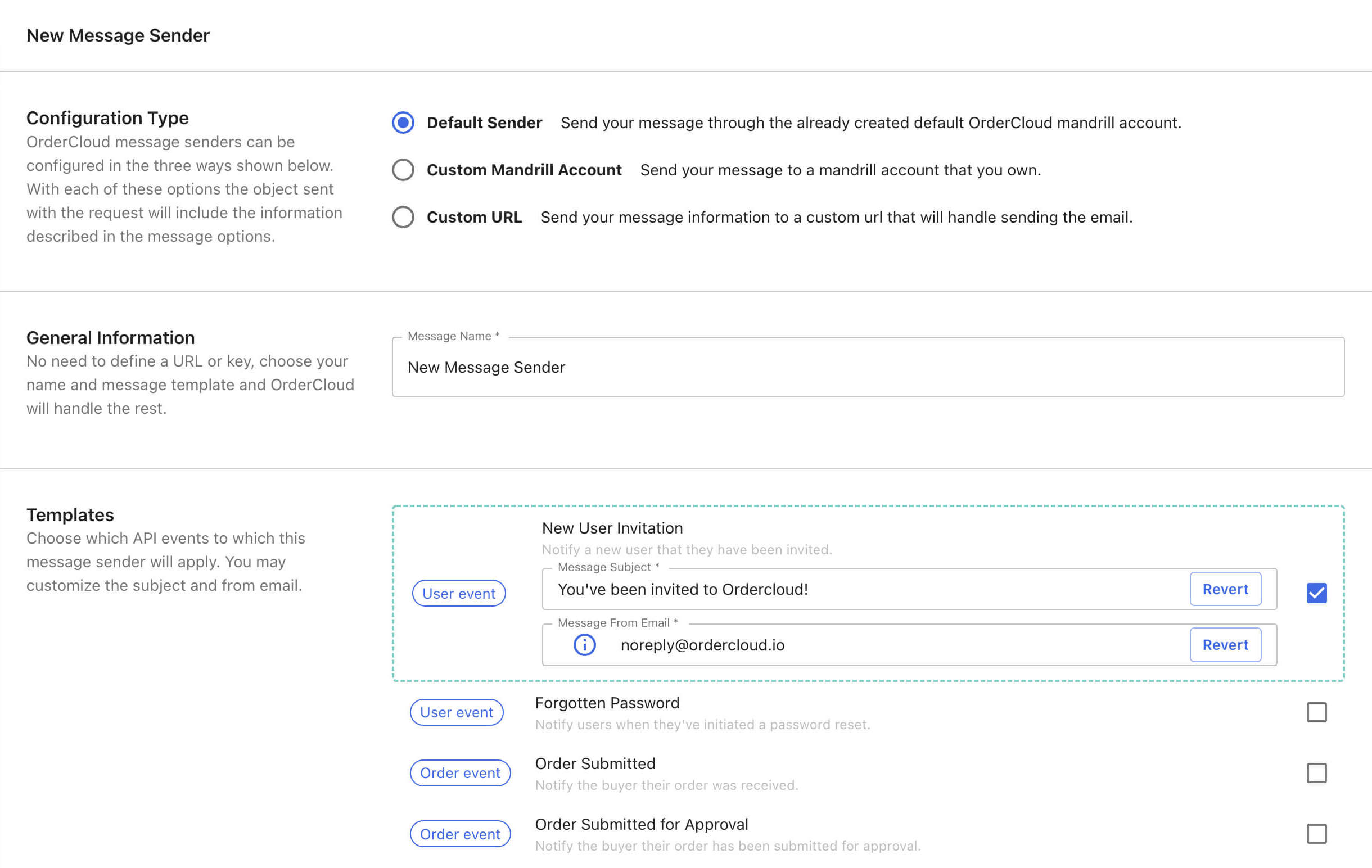The image size is (1372, 868).
Task: Click Order event tag beside Order Submitted
Action: [460, 773]
